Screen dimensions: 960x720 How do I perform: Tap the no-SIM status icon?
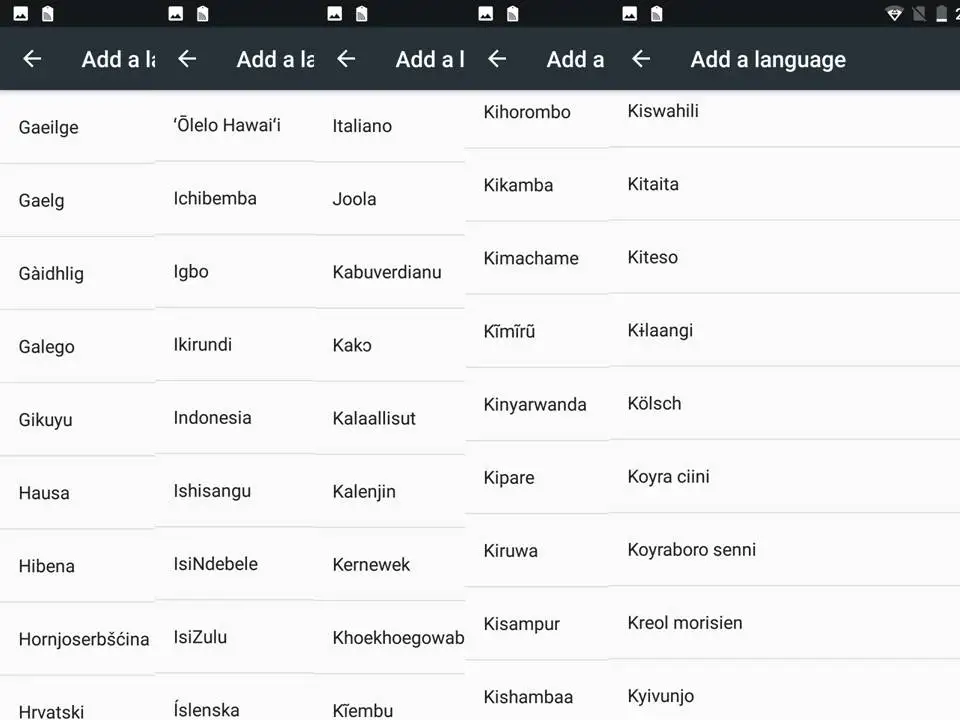tap(918, 14)
